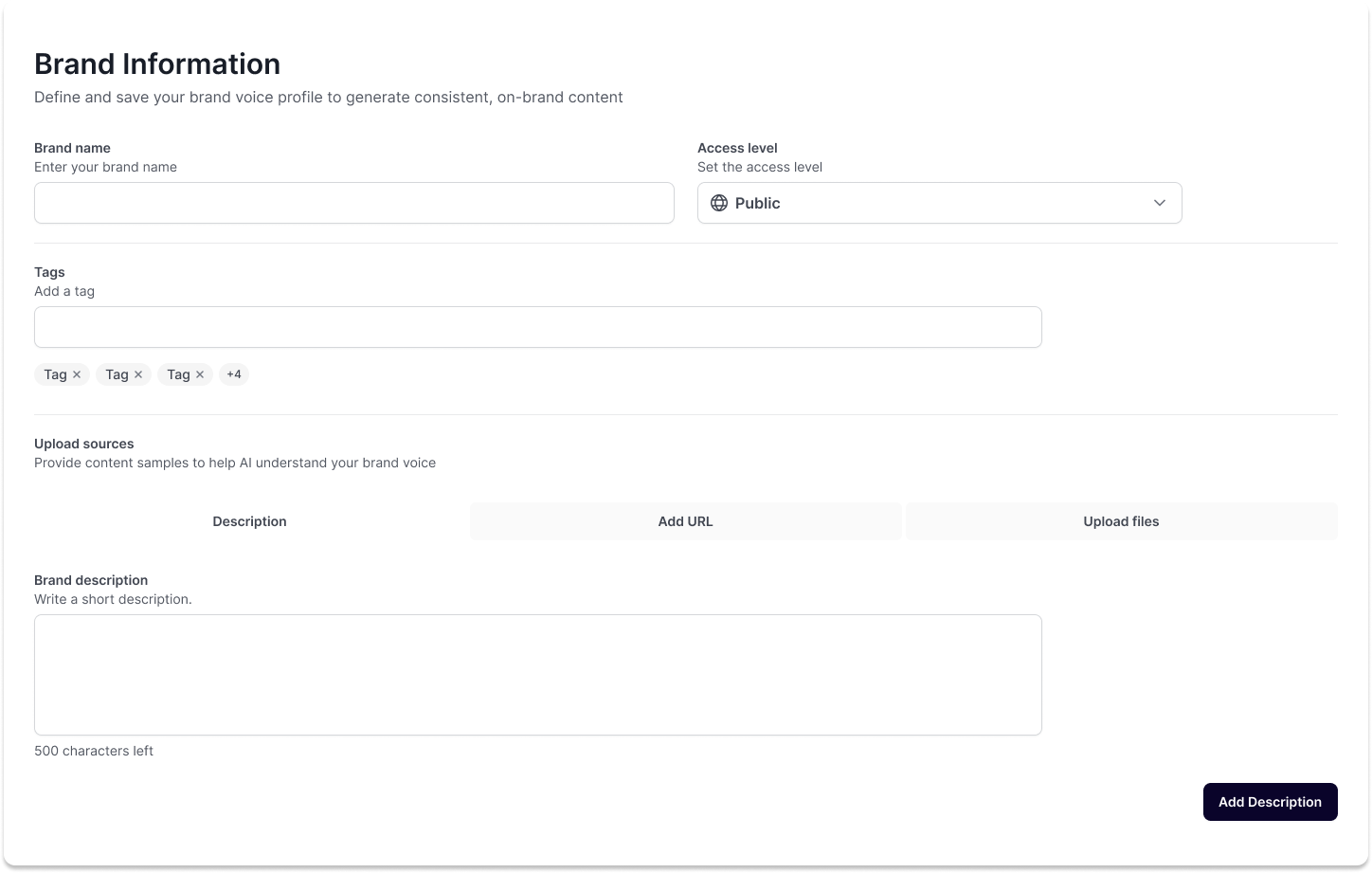Click the 500 characters left counter

[x=94, y=751]
